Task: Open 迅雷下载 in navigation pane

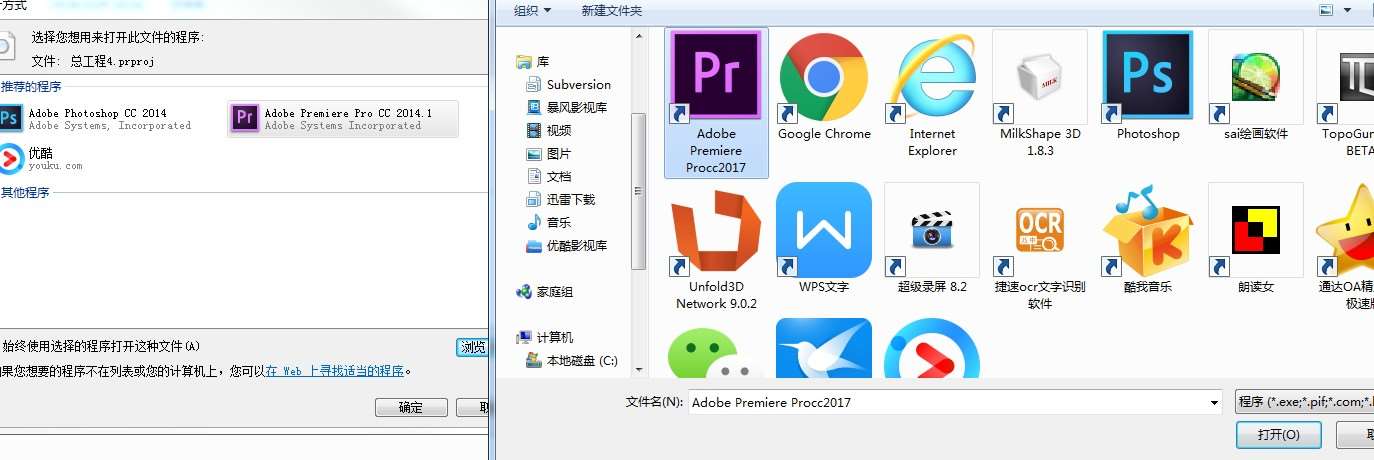Action: [561, 200]
